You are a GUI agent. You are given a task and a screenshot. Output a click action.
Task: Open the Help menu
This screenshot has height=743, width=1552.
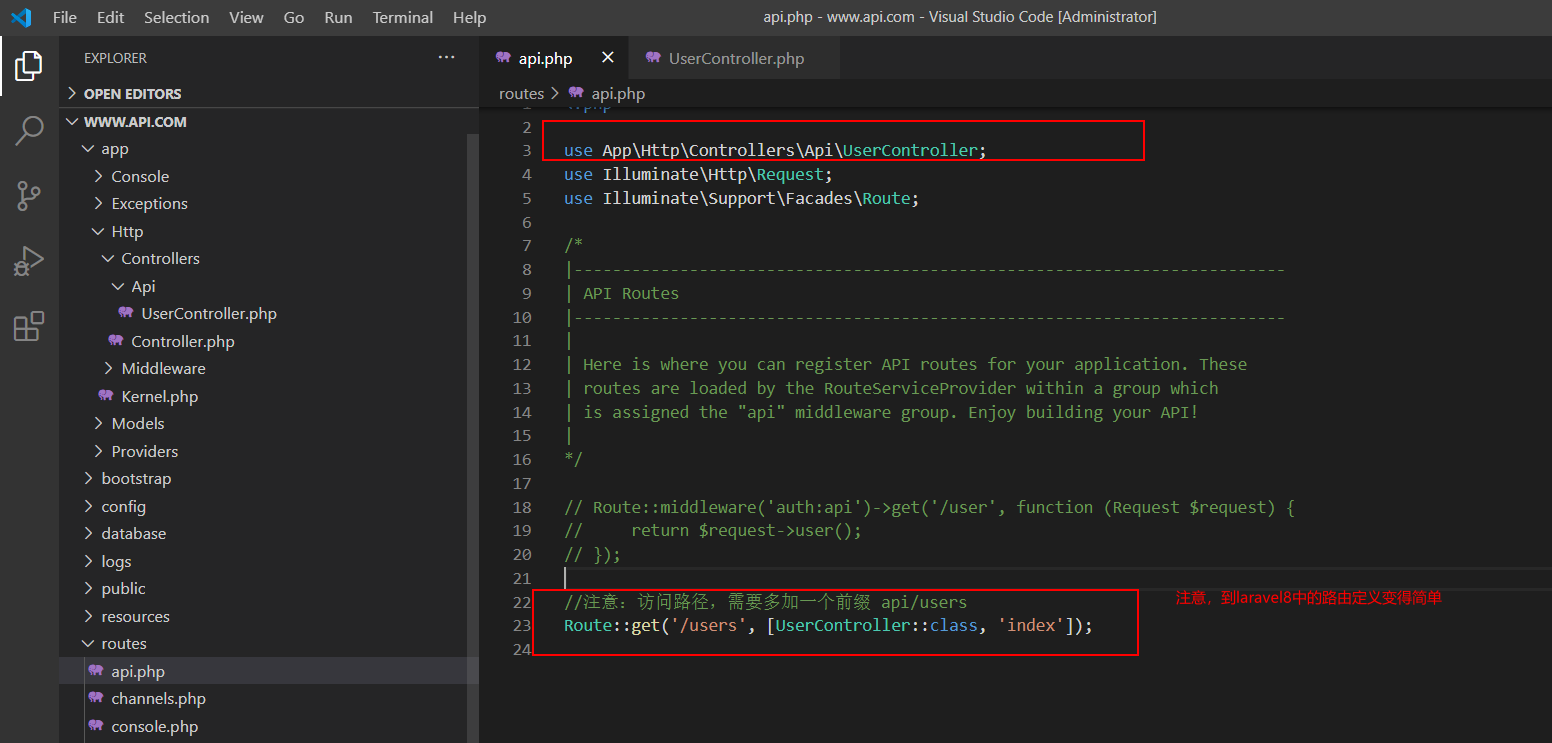point(470,17)
